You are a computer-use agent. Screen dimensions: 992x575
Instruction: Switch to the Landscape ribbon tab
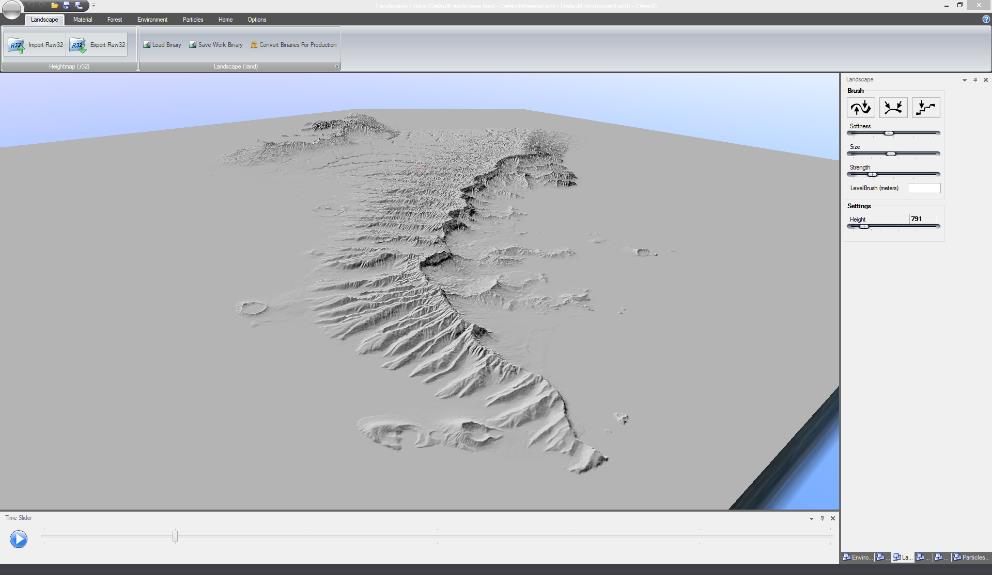pos(44,20)
